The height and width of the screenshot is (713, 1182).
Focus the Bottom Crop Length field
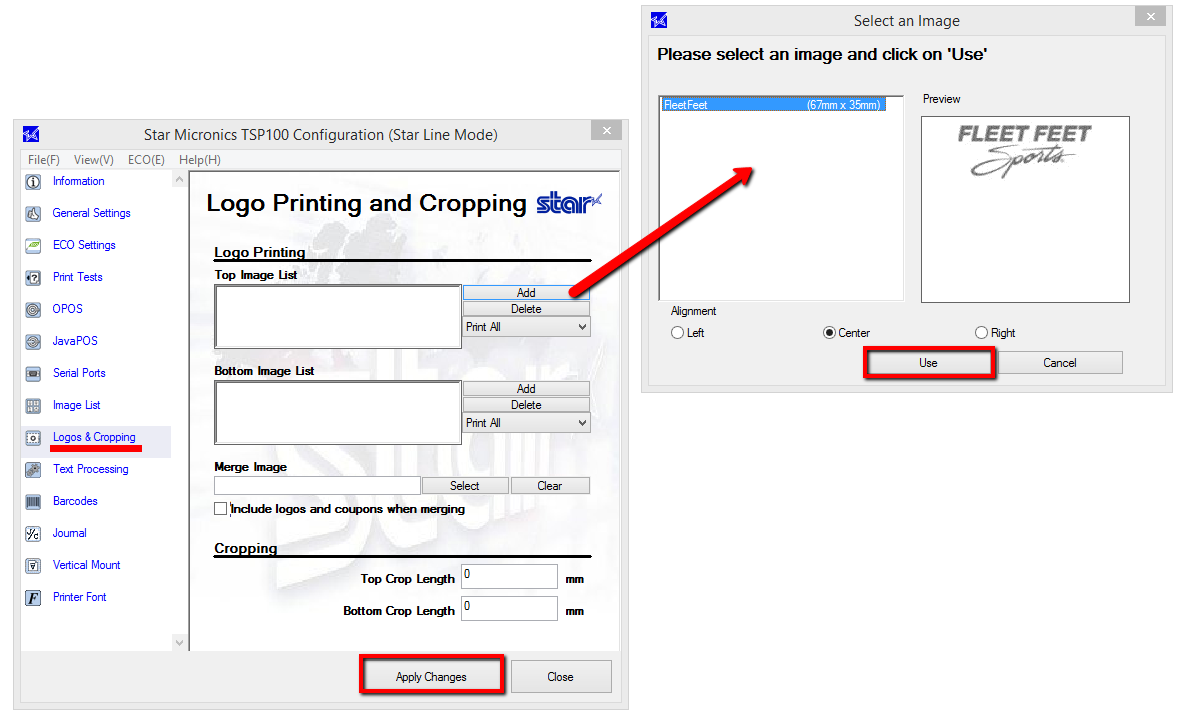510,609
